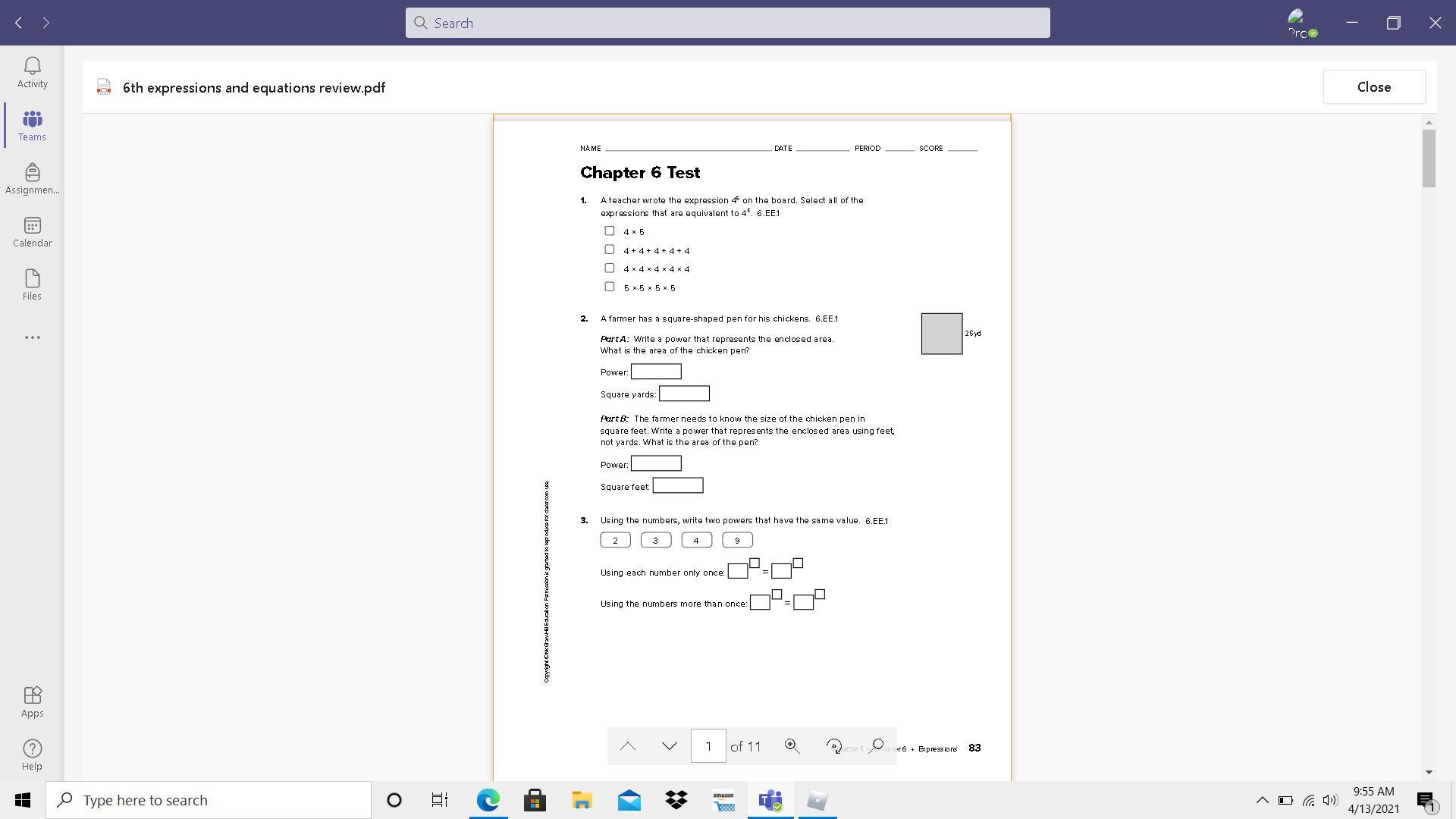
Task: Click the PDF zoom in magnifier icon
Action: [x=792, y=746]
